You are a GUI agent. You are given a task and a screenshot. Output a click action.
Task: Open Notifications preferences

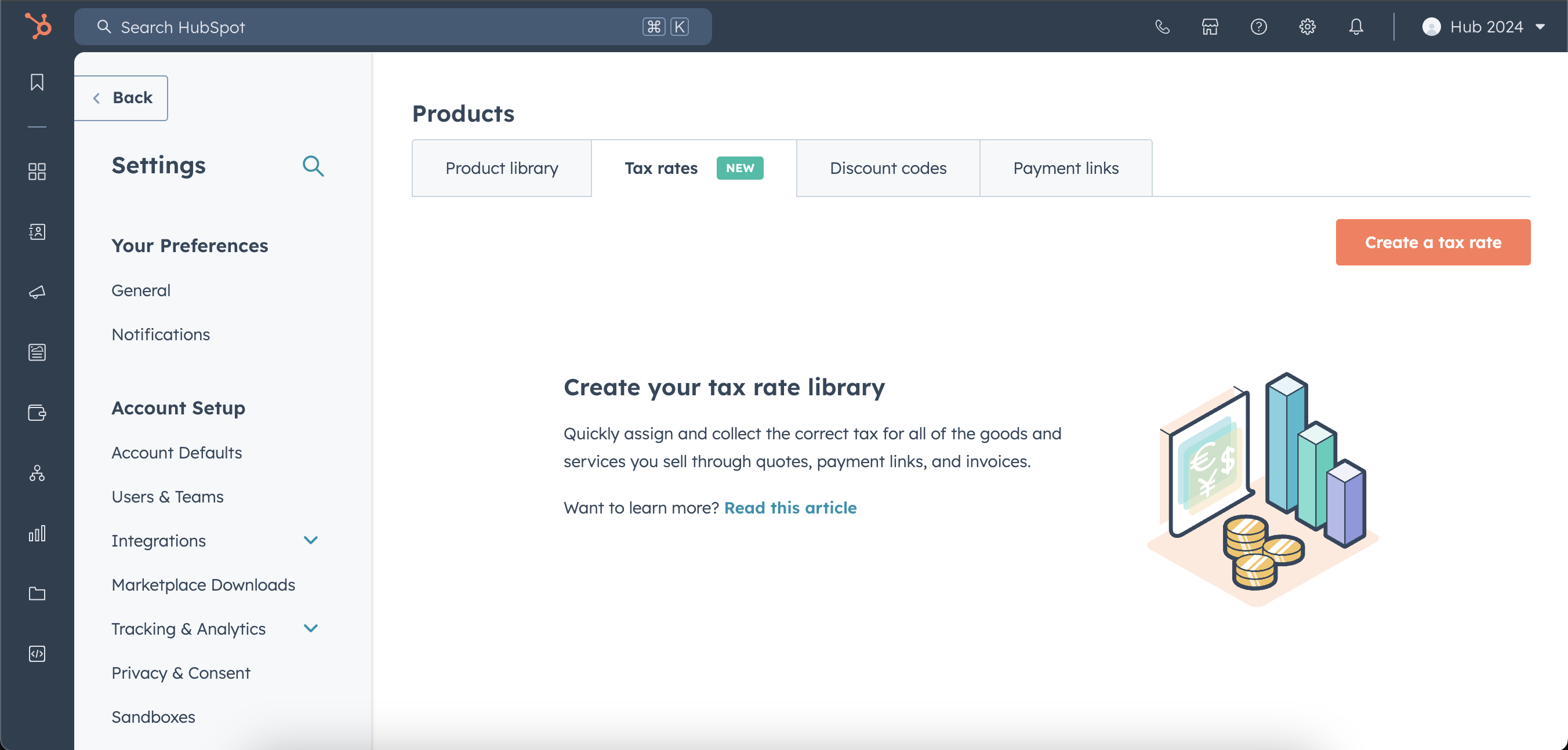coord(161,334)
